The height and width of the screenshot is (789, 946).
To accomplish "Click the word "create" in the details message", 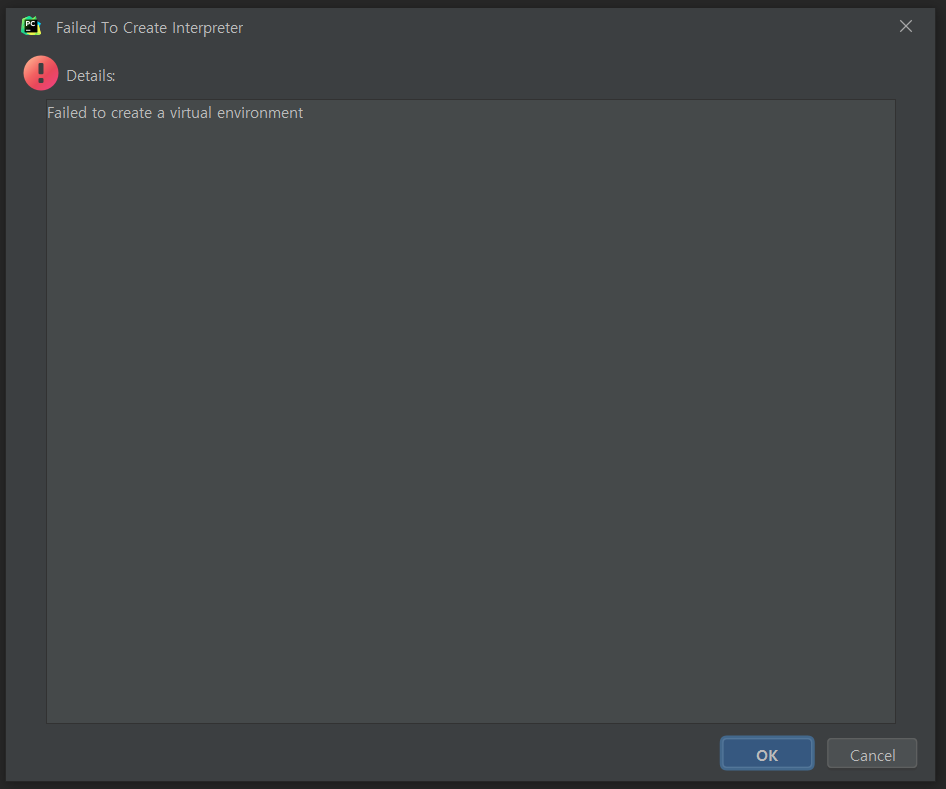I will click(x=132, y=113).
